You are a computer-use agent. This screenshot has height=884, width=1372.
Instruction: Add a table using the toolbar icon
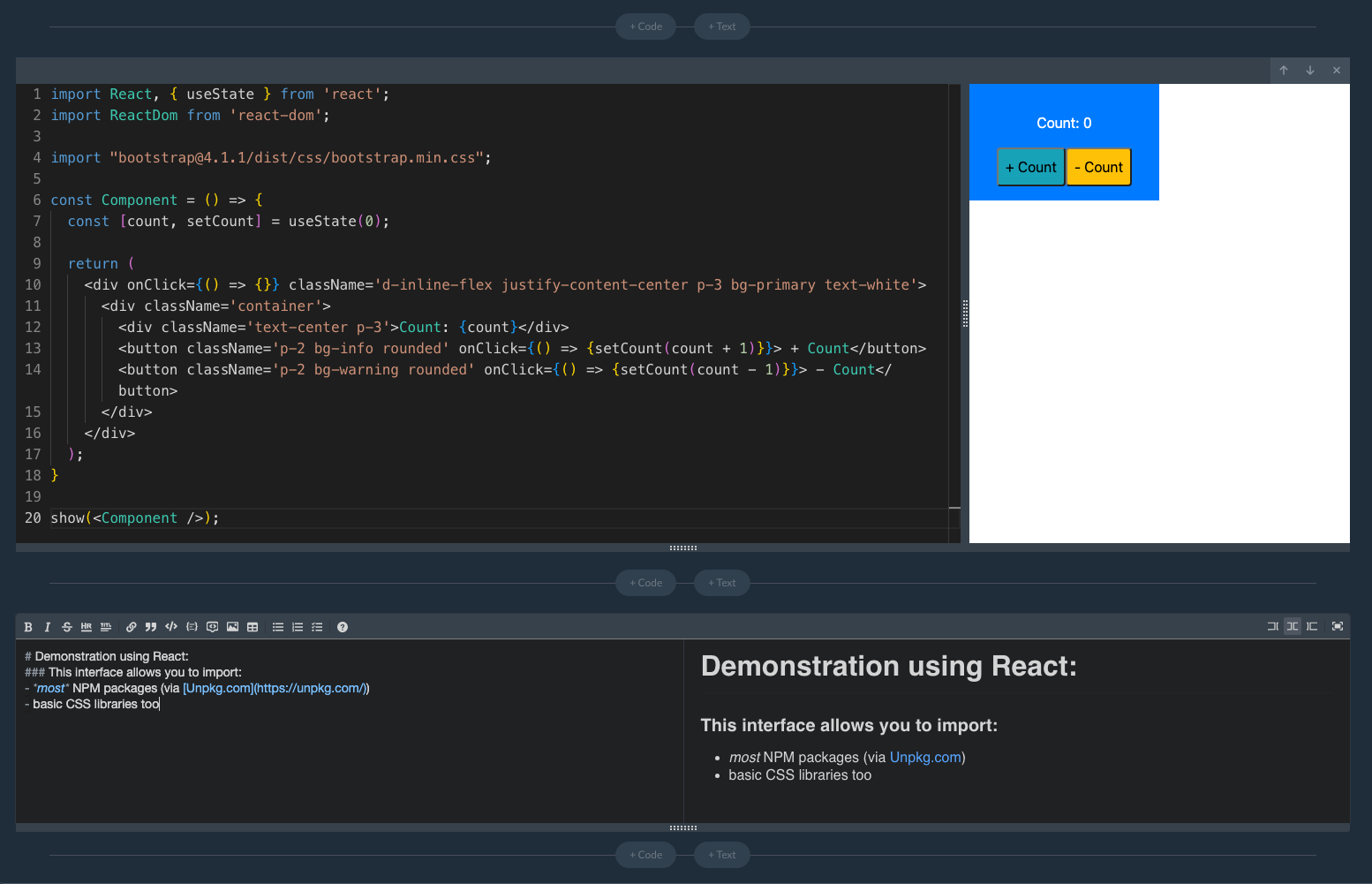tap(253, 627)
